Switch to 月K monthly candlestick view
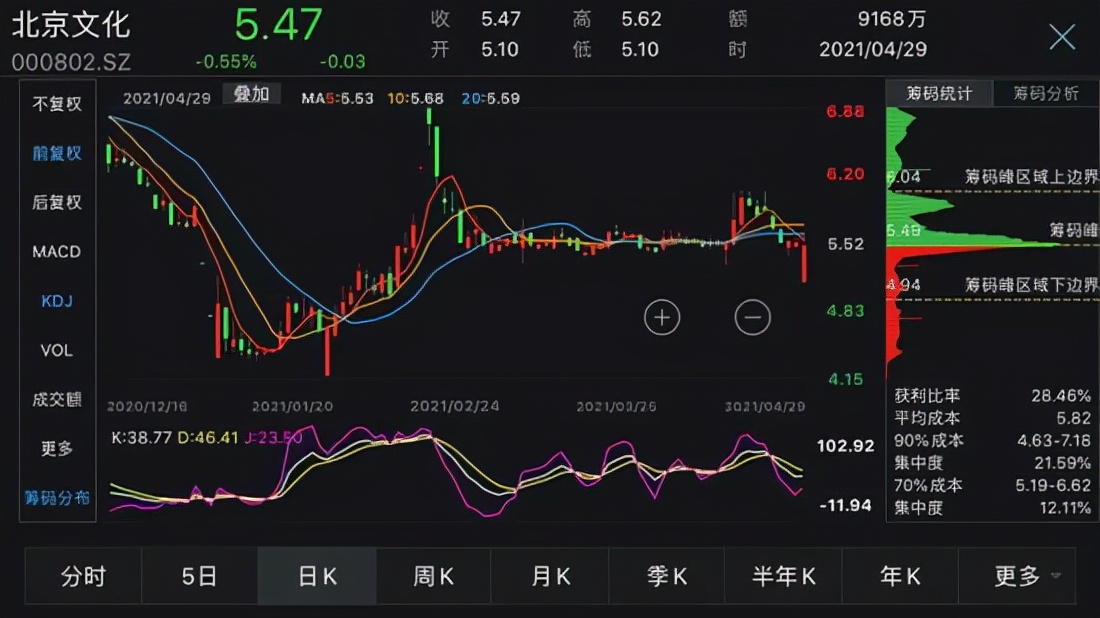 [550, 576]
